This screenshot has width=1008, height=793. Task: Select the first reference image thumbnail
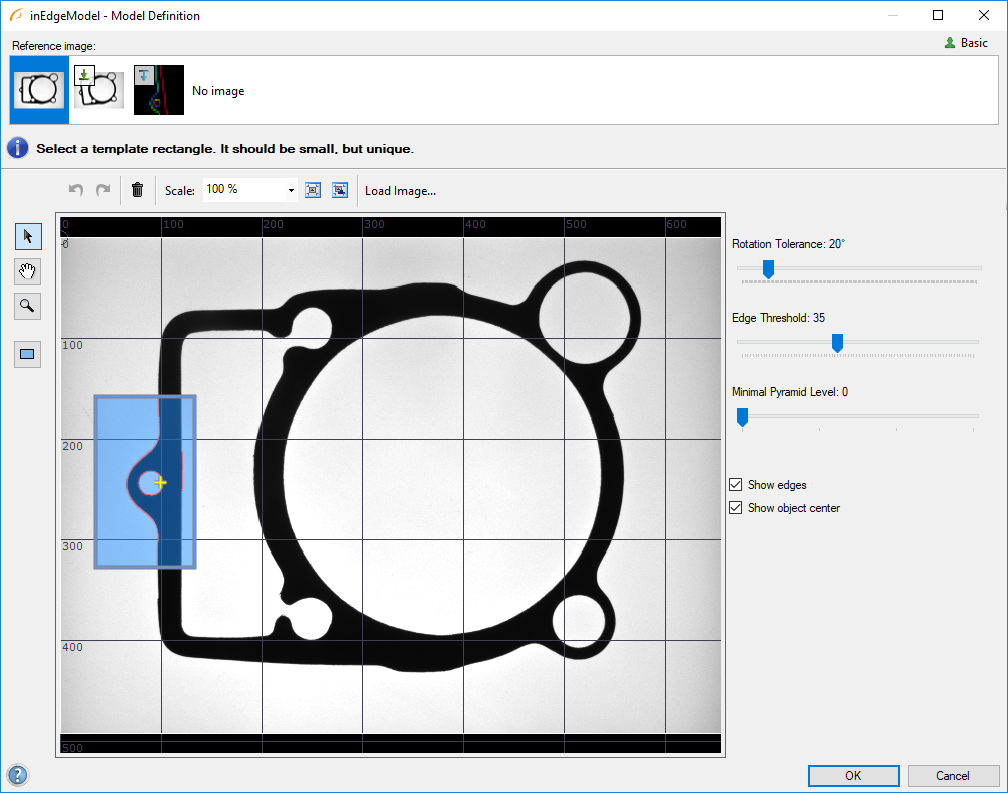point(39,90)
